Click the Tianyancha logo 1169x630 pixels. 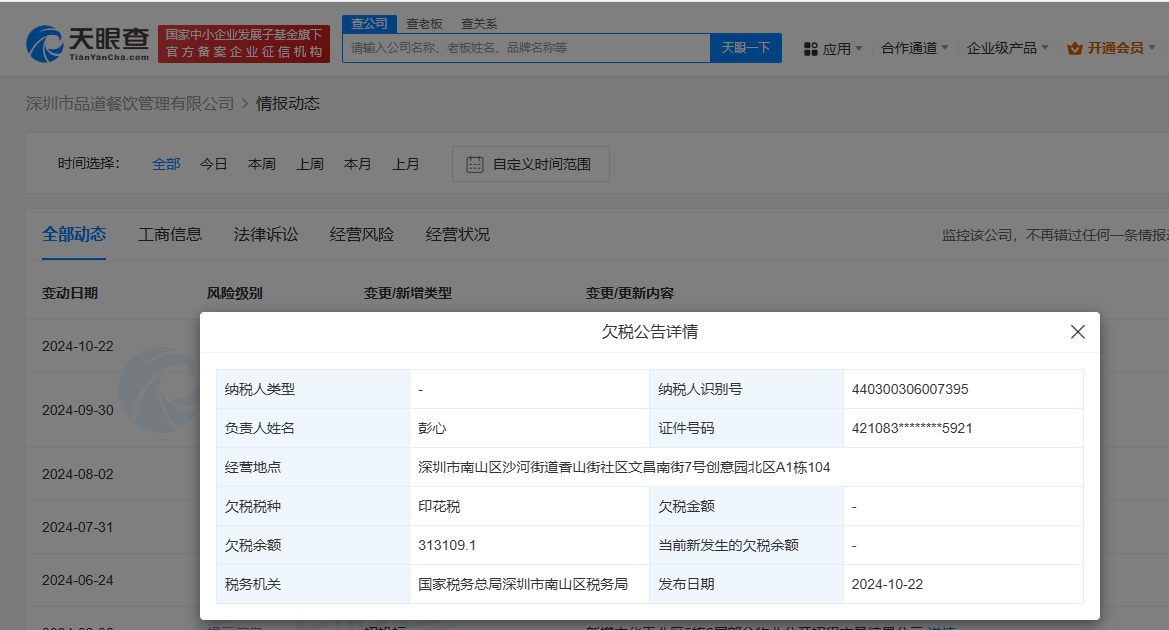click(88, 43)
